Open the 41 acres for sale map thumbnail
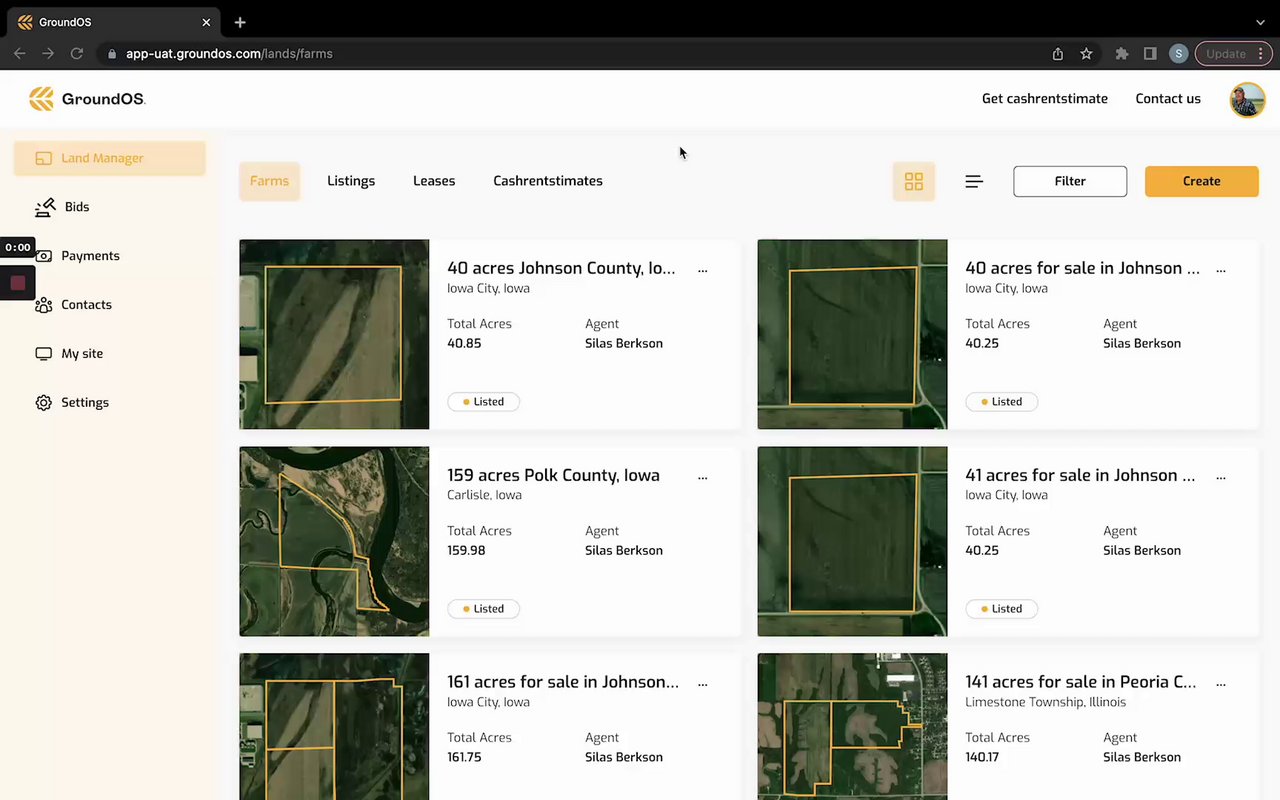1280x800 pixels. (x=852, y=541)
